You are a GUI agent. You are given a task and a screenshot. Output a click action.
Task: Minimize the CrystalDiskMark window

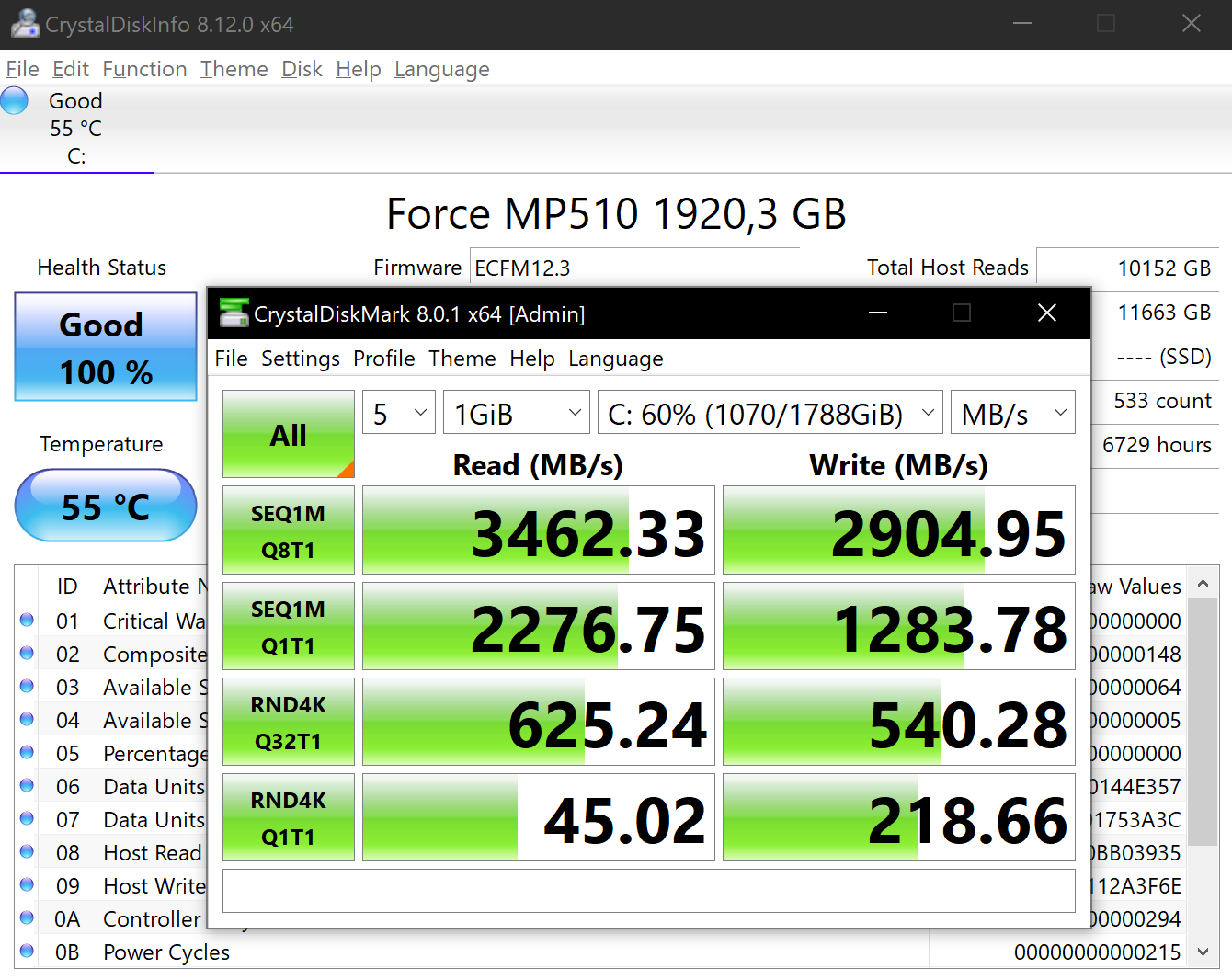[878, 313]
